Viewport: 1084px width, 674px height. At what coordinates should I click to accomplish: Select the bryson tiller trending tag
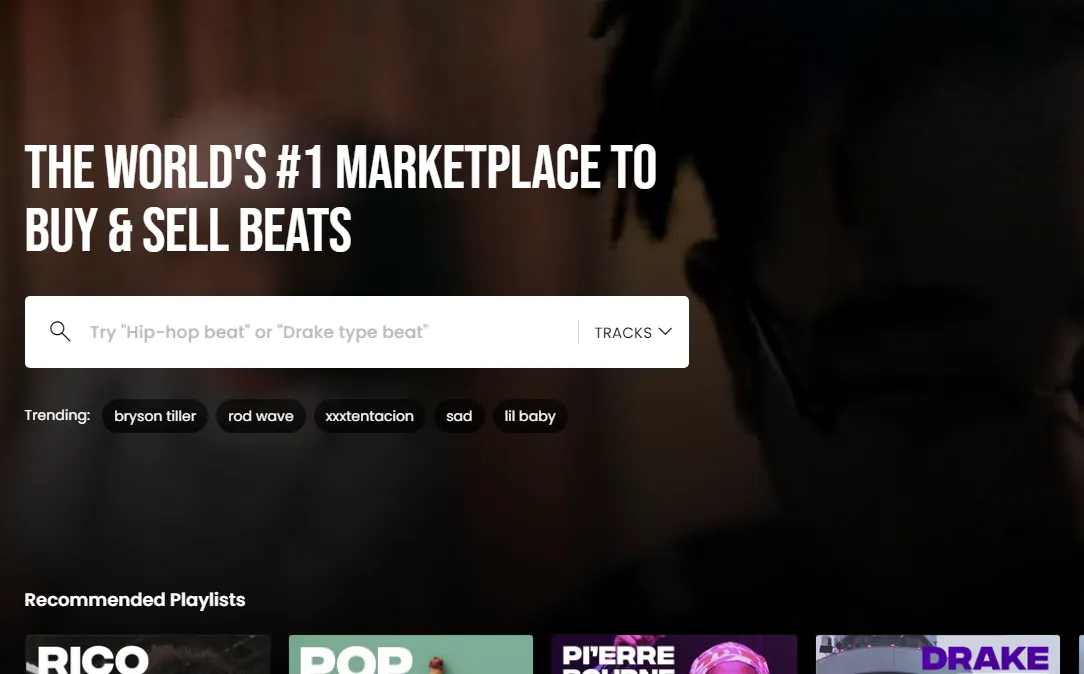[x=155, y=416]
